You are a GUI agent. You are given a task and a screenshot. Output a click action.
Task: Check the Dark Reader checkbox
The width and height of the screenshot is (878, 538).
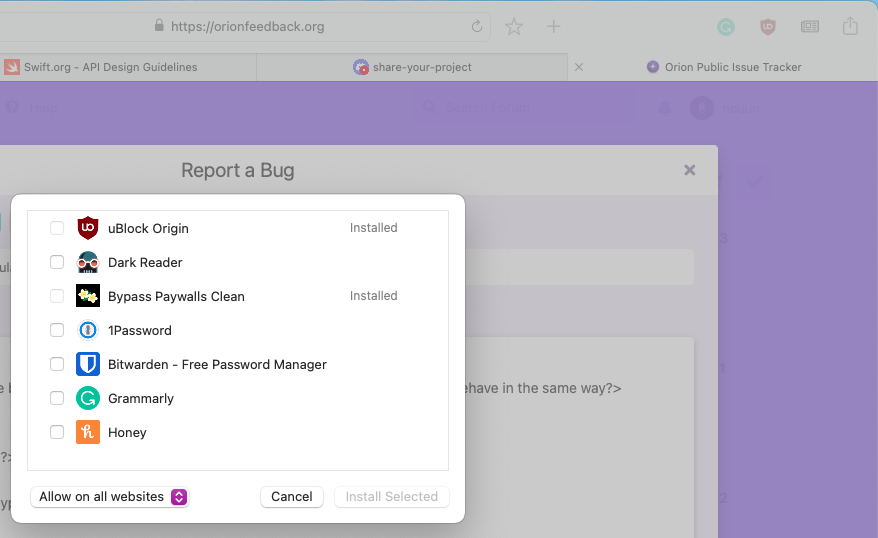tap(57, 262)
